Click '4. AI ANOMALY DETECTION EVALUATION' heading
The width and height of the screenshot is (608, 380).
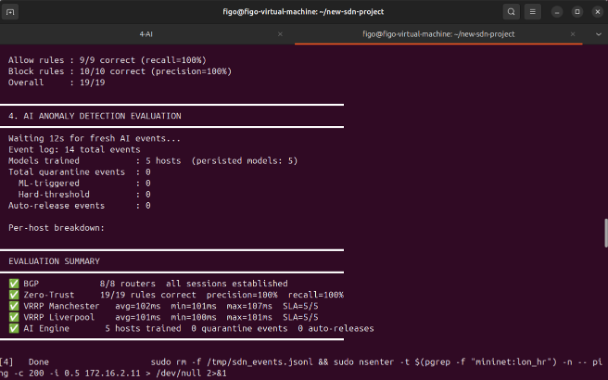[x=95, y=116]
